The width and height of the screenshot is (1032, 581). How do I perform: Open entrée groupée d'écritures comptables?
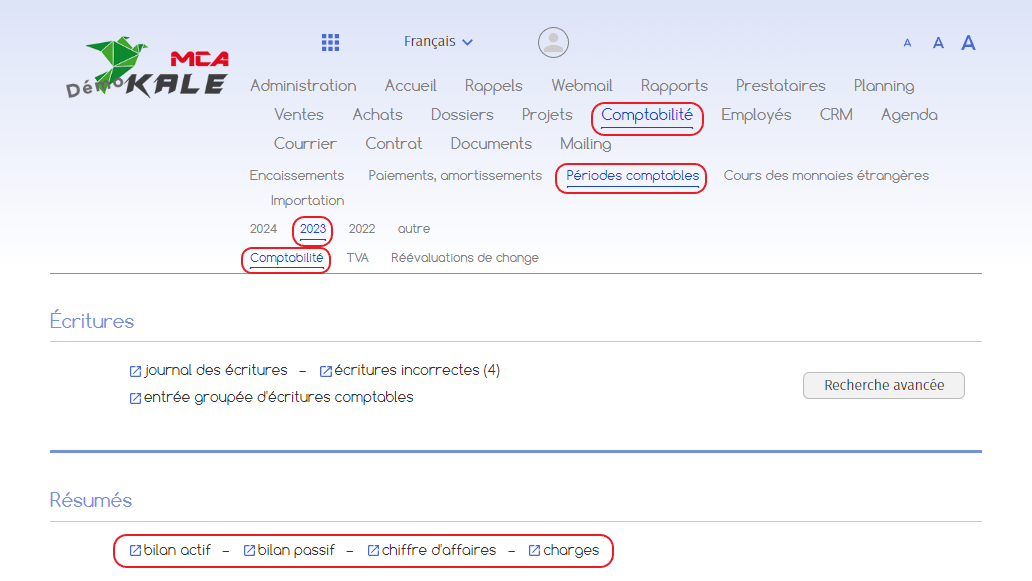pyautogui.click(x=278, y=397)
